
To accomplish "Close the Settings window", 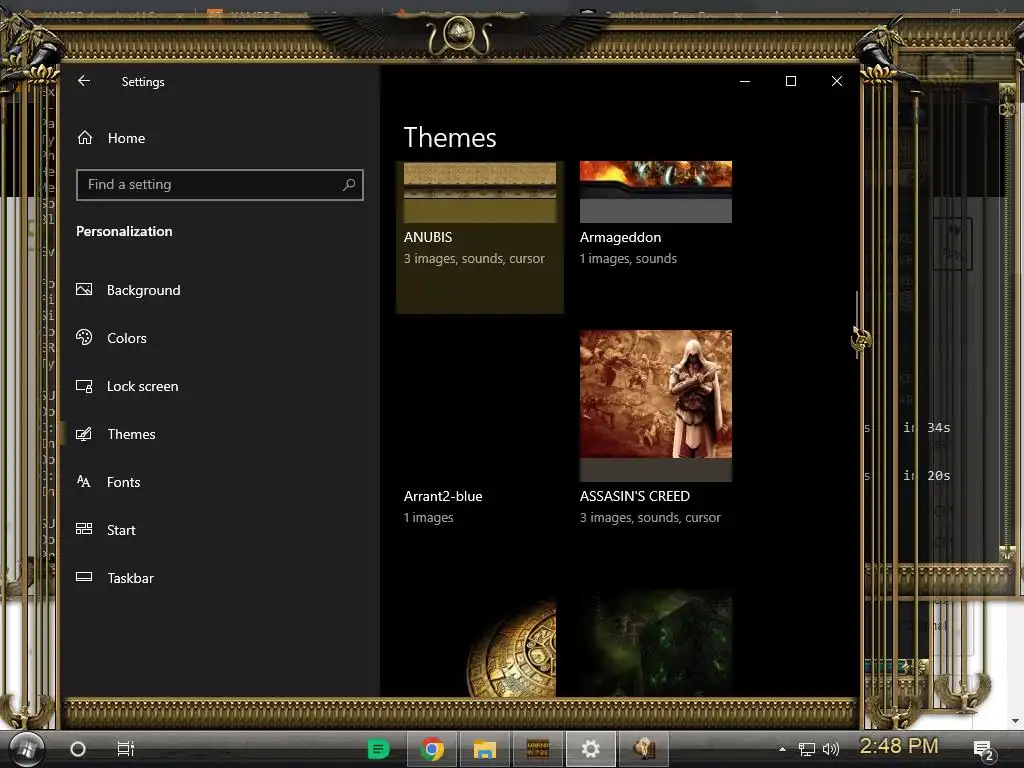I will 837,81.
